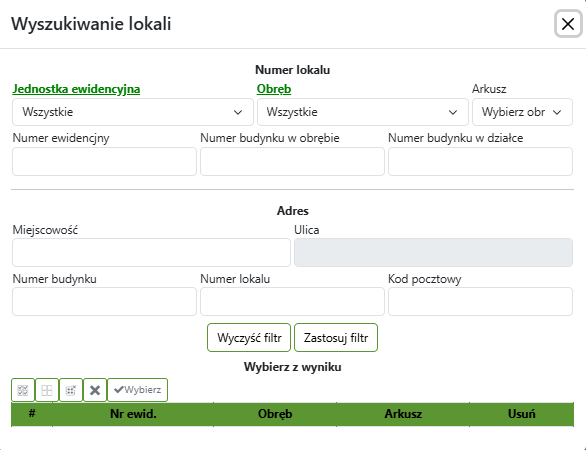Click the Usuń column header
Image resolution: width=586 pixels, height=450 pixels.
coord(521,414)
